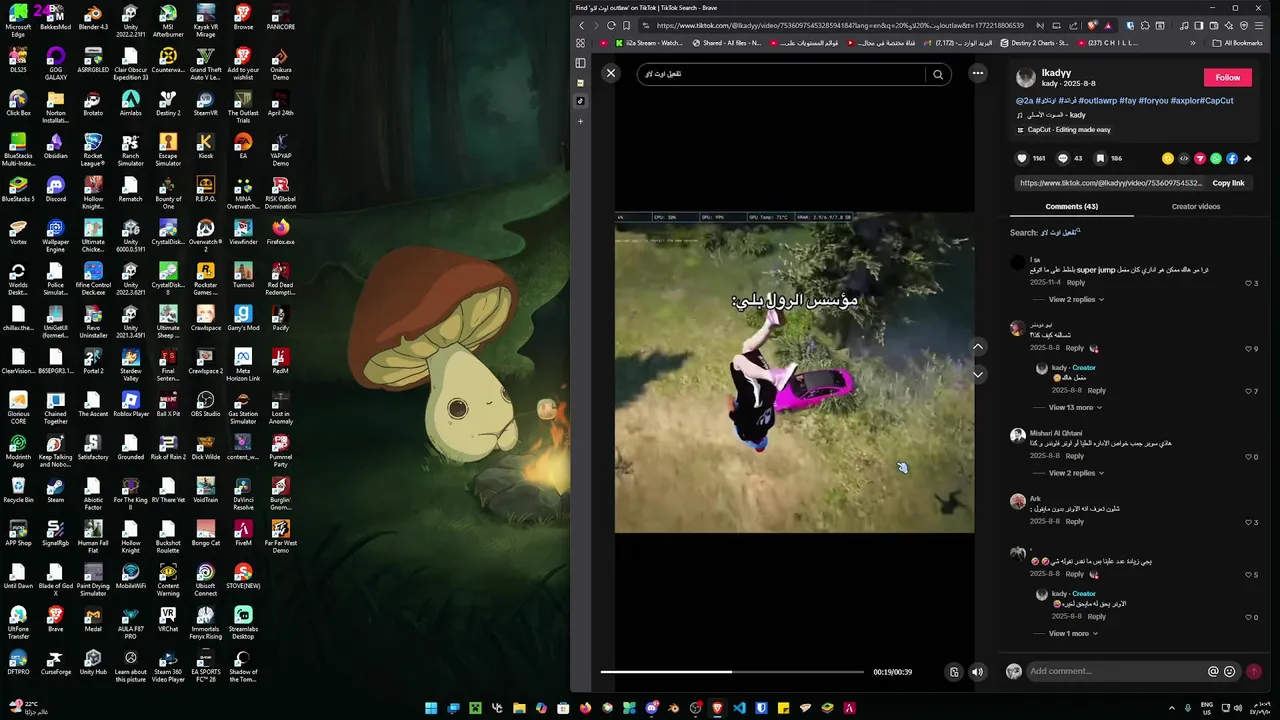Open the Shared - All files bookmark
This screenshot has height=720, width=1280.
727,43
